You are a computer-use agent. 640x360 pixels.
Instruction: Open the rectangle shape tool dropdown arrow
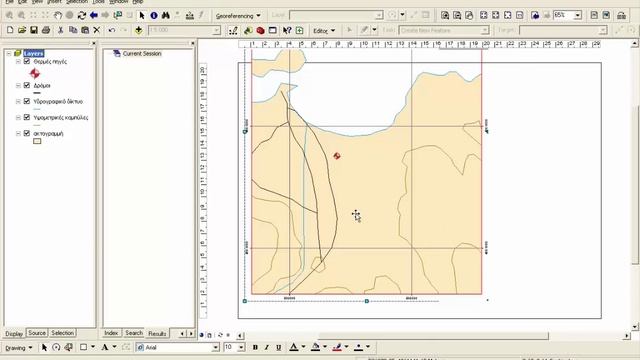pyautogui.click(x=93, y=347)
